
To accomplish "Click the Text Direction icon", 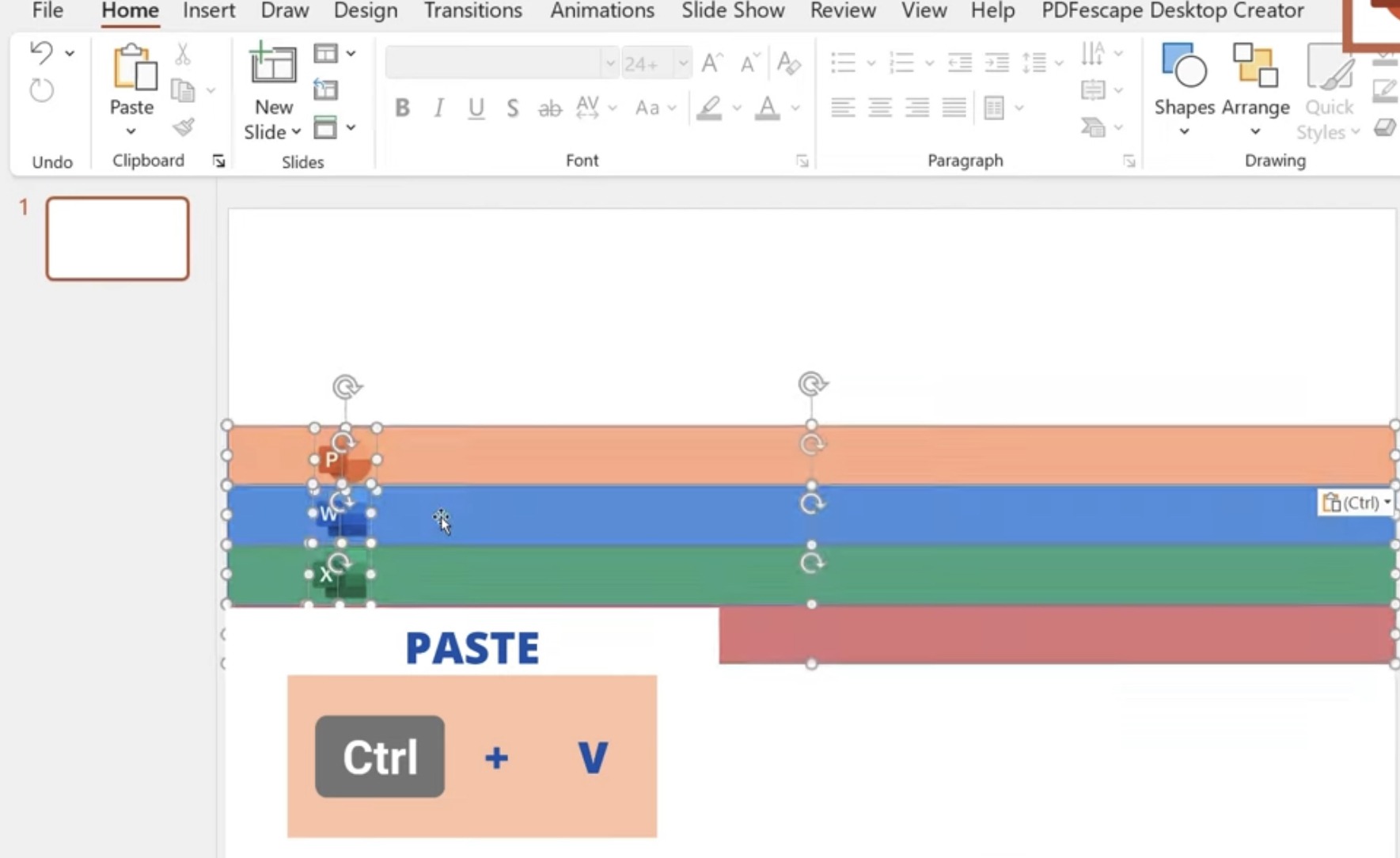I will (x=1093, y=54).
